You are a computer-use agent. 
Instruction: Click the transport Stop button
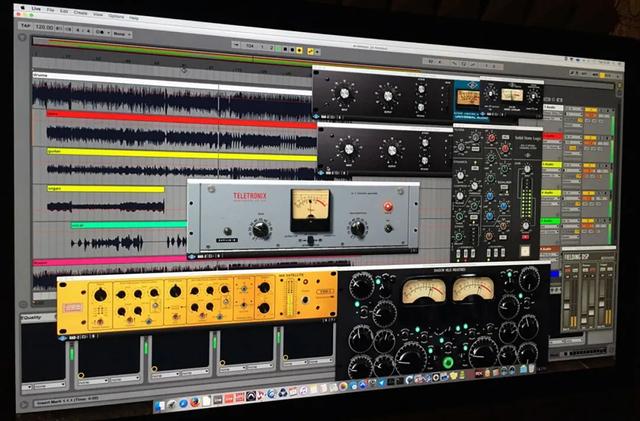coord(285,49)
